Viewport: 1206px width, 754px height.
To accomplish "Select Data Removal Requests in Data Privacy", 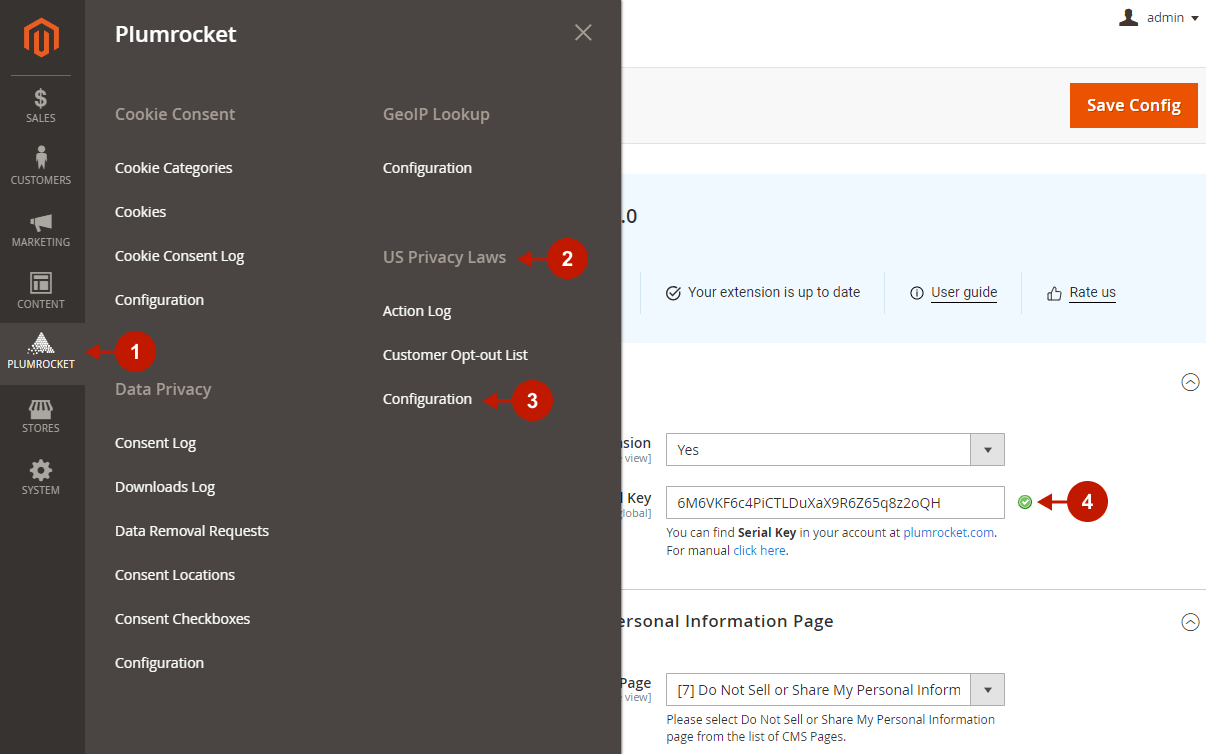I will pyautogui.click(x=191, y=530).
